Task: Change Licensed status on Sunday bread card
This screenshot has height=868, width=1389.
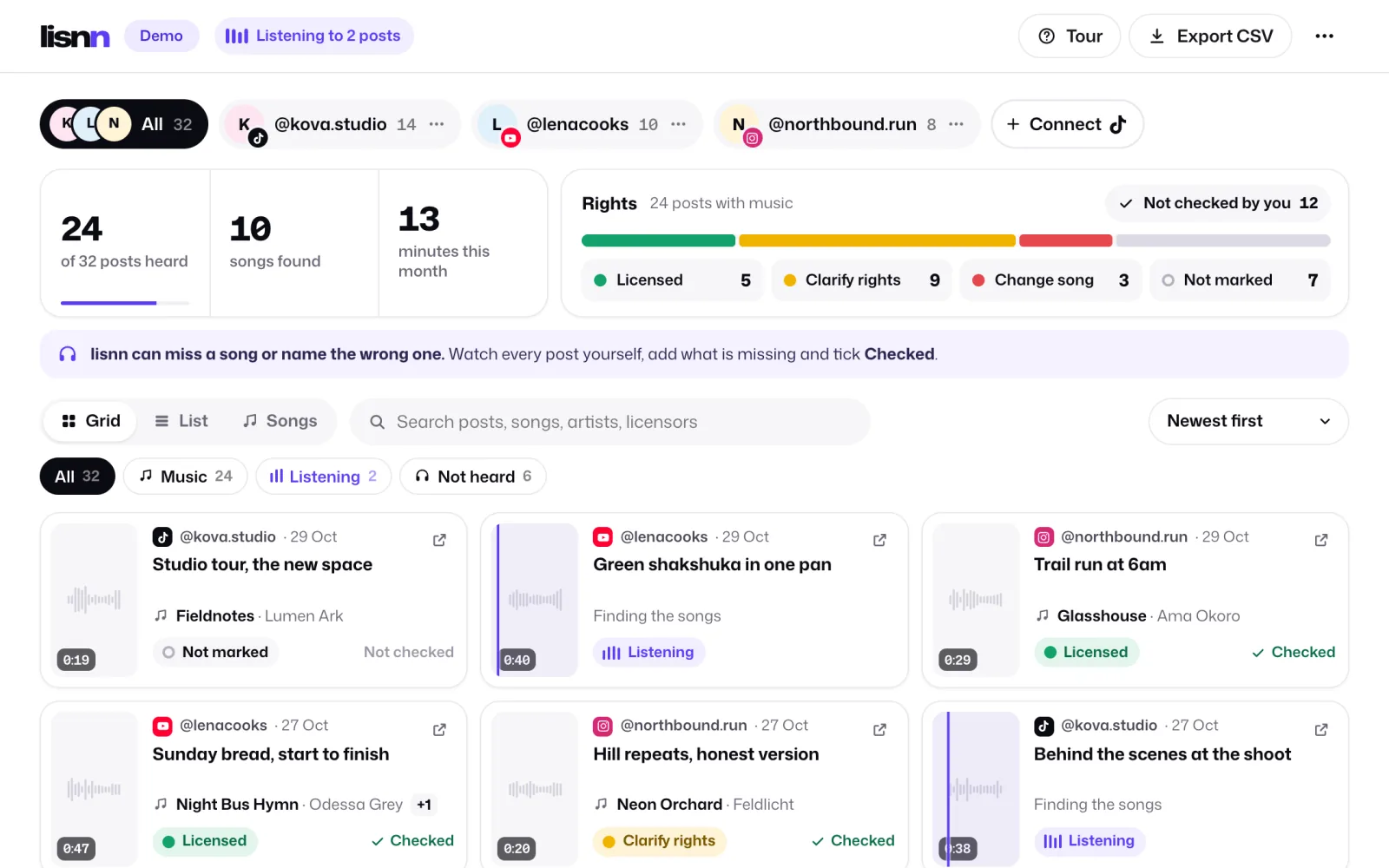Action: (x=205, y=840)
